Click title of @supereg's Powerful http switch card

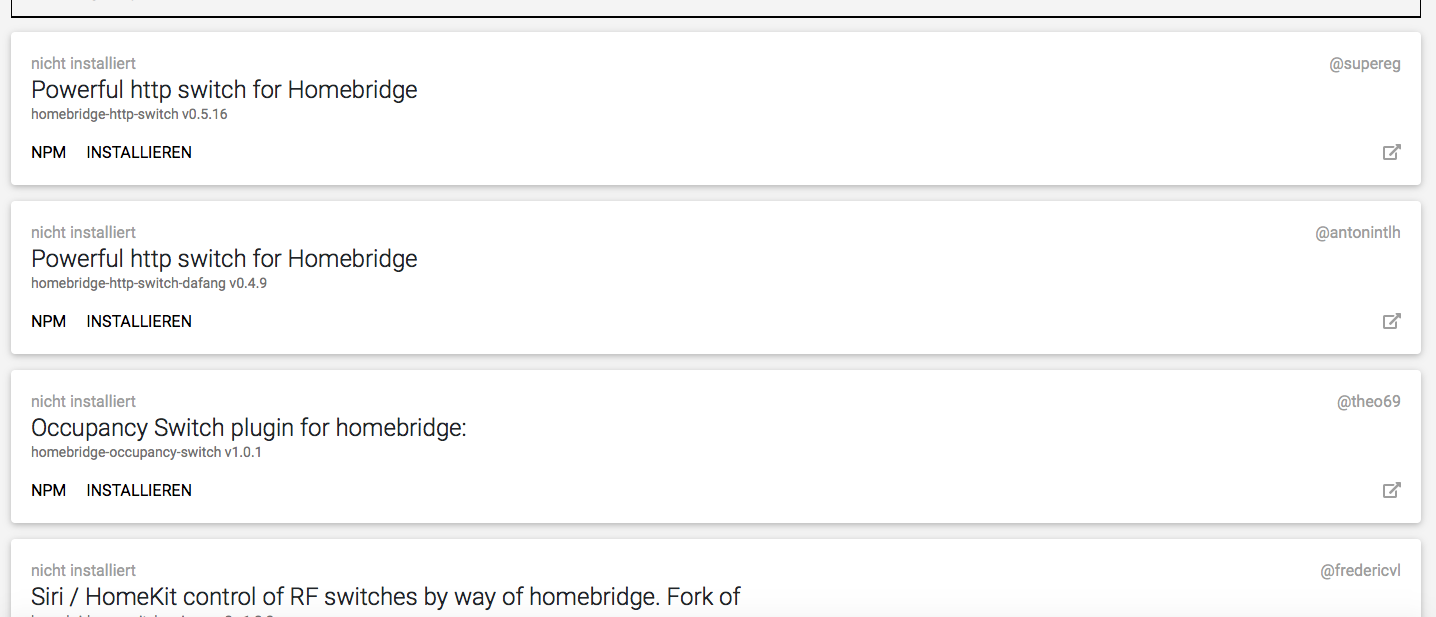pos(224,90)
